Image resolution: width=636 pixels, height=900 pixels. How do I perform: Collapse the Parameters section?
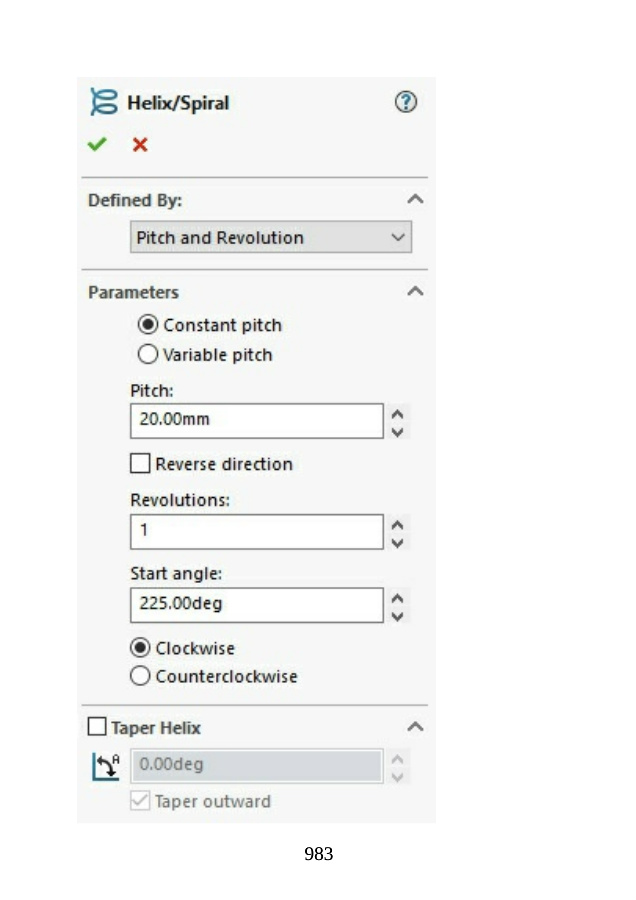pyautogui.click(x=415, y=292)
